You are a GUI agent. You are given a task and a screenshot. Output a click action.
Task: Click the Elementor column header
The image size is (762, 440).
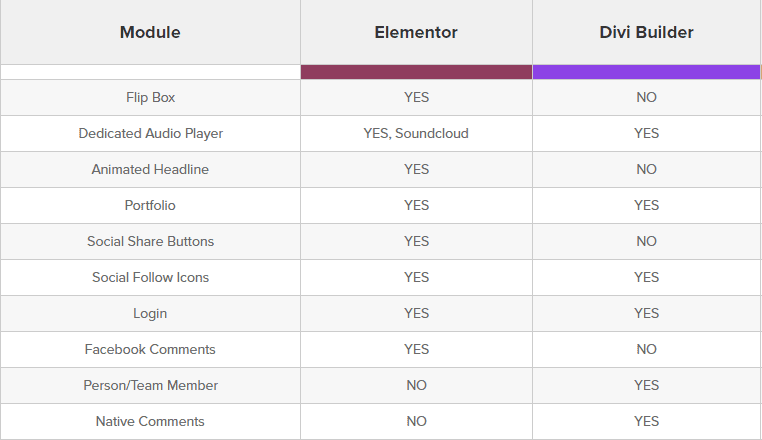tap(416, 32)
